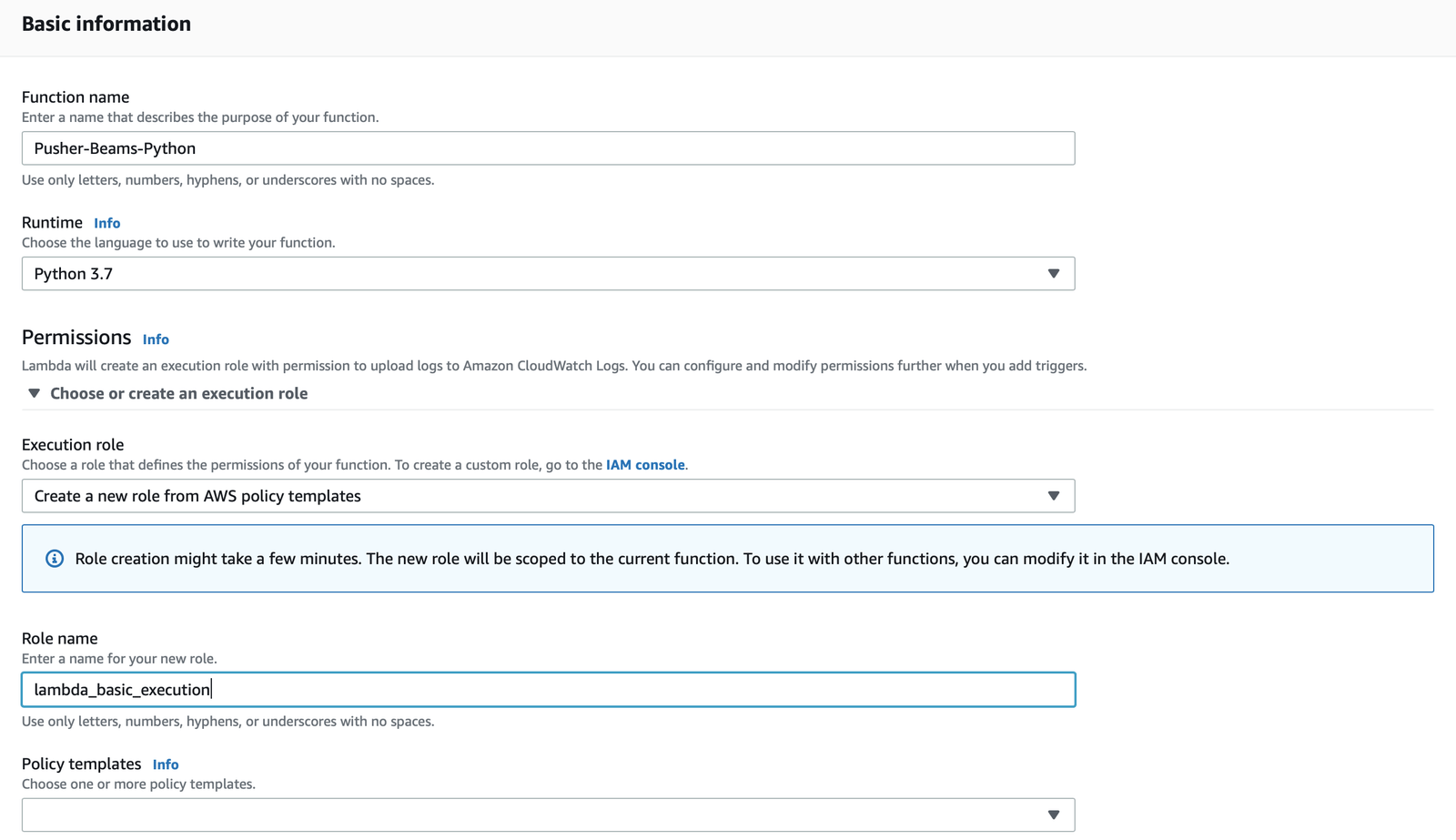Viewport: 1456px width, 840px height.
Task: Click the Policy templates label
Action: pyautogui.click(x=82, y=764)
